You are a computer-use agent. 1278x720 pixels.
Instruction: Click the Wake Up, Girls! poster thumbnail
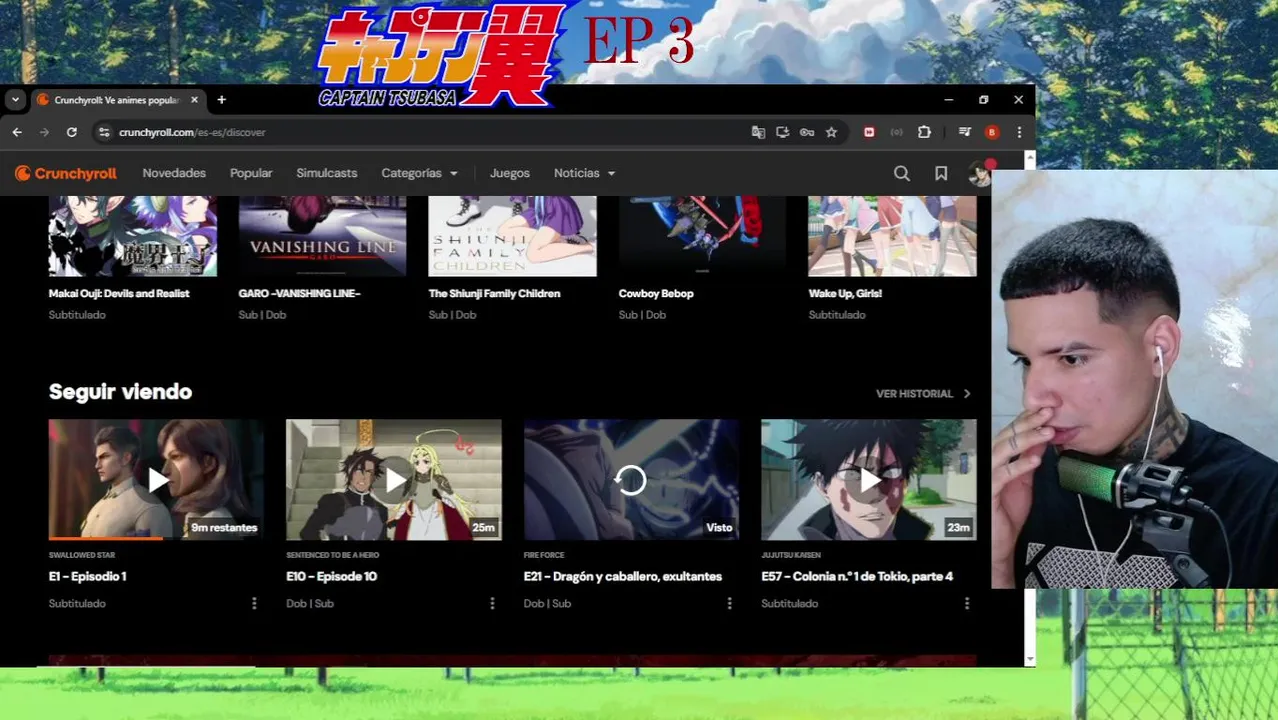tap(892, 236)
